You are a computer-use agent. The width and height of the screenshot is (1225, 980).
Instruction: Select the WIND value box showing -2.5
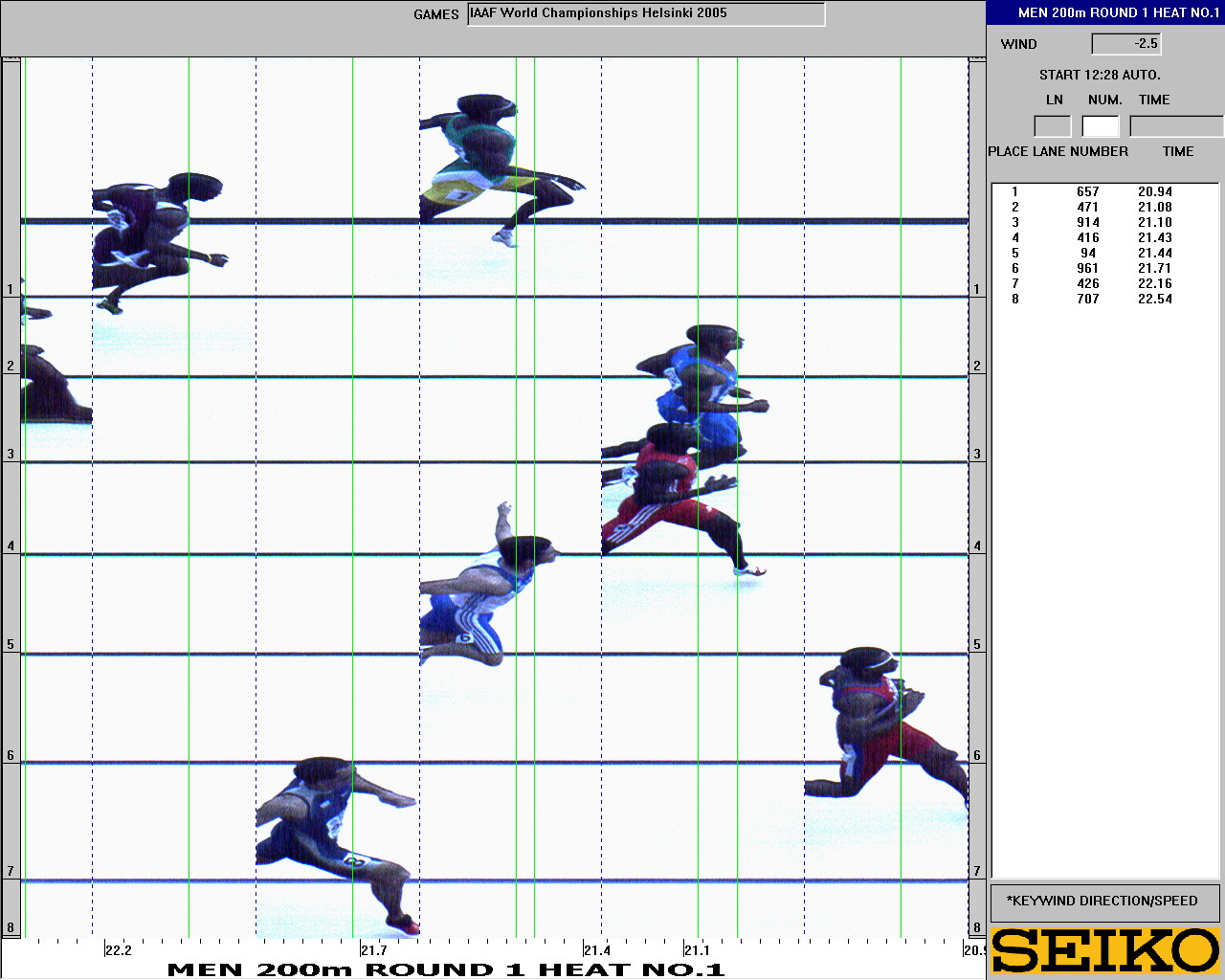tap(1126, 44)
